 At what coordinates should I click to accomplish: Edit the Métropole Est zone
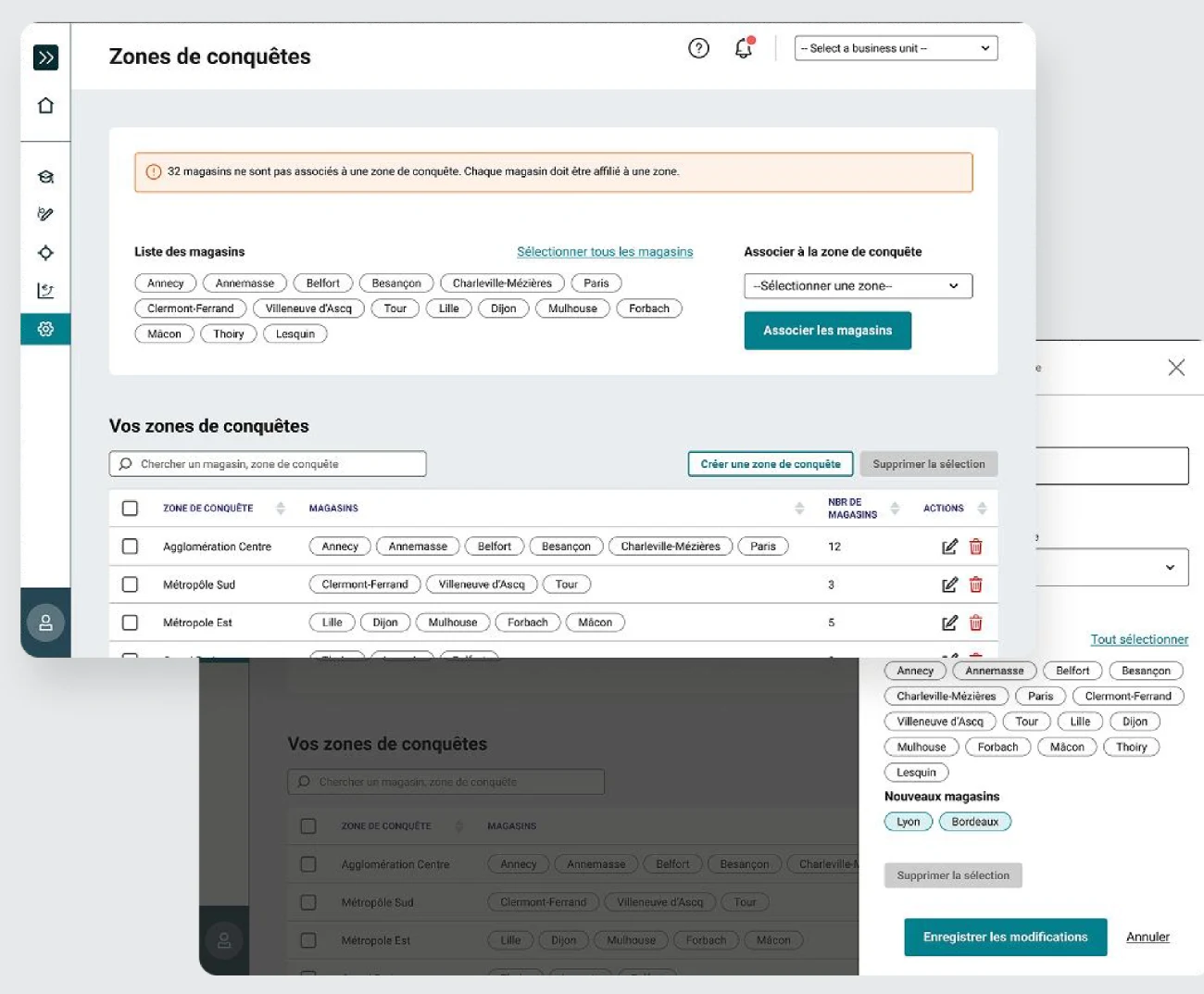click(x=949, y=623)
